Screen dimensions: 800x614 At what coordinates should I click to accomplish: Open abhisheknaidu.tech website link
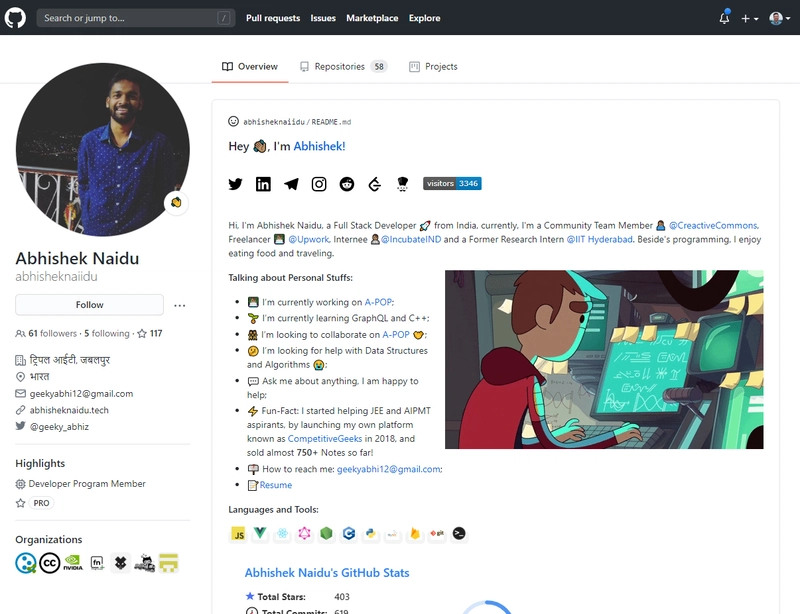(69, 410)
